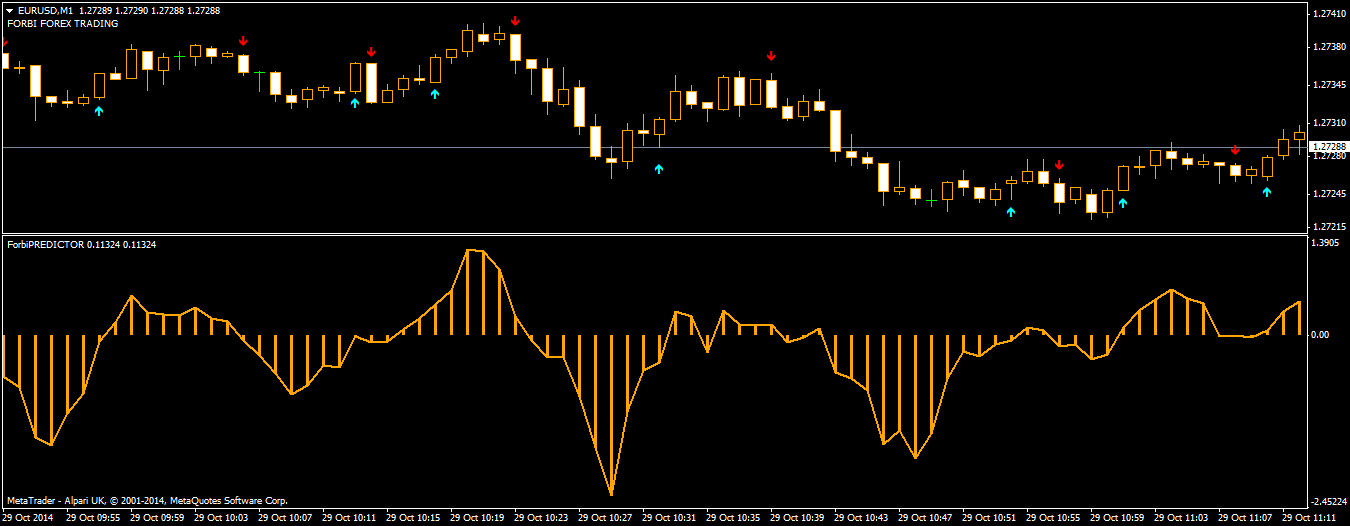
Task: Click the 1.27345 price scale value
Action: tap(1329, 85)
